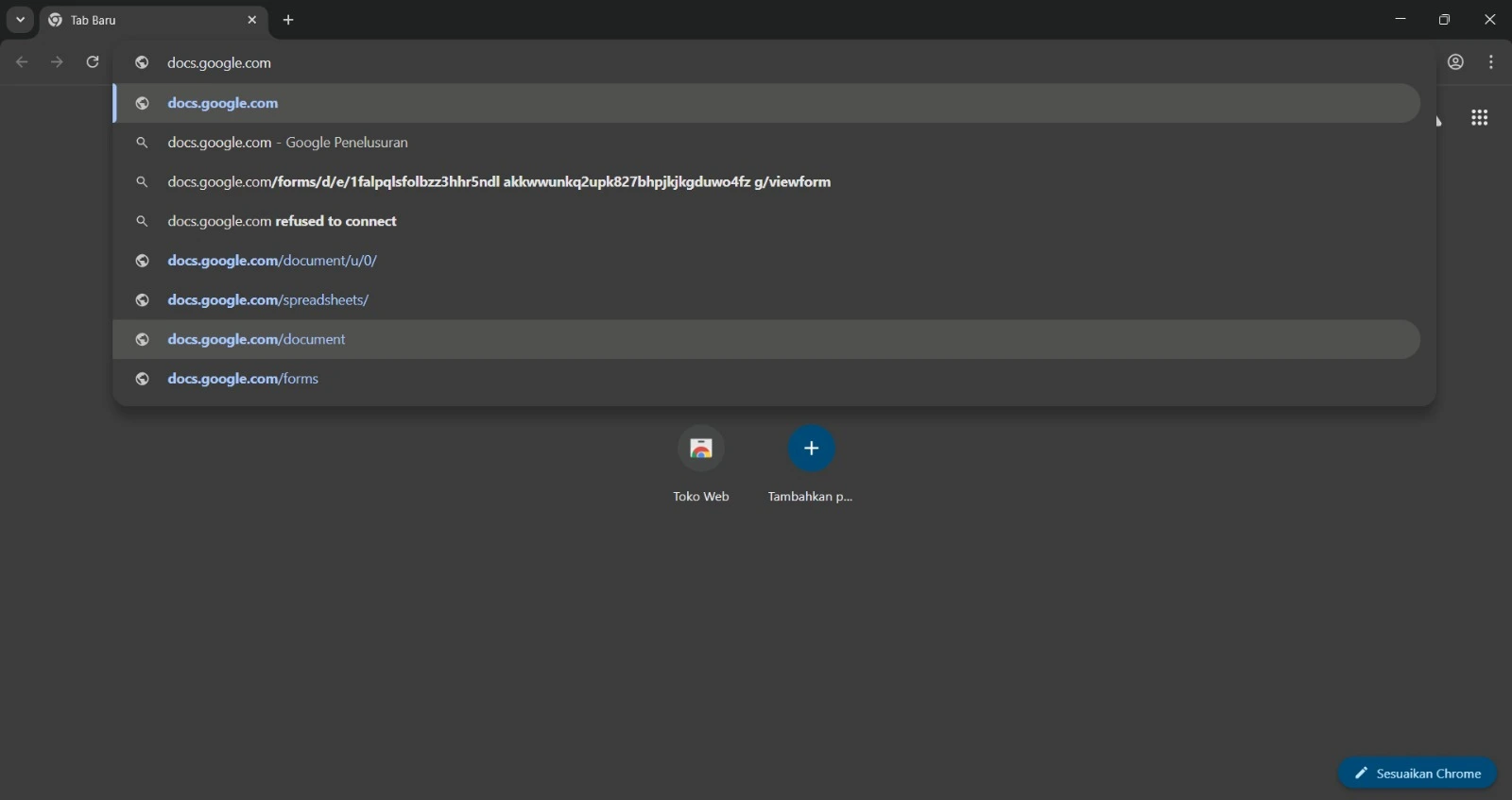The width and height of the screenshot is (1512, 800).
Task: Click Sesuaikan Chrome button
Action: click(x=1417, y=774)
